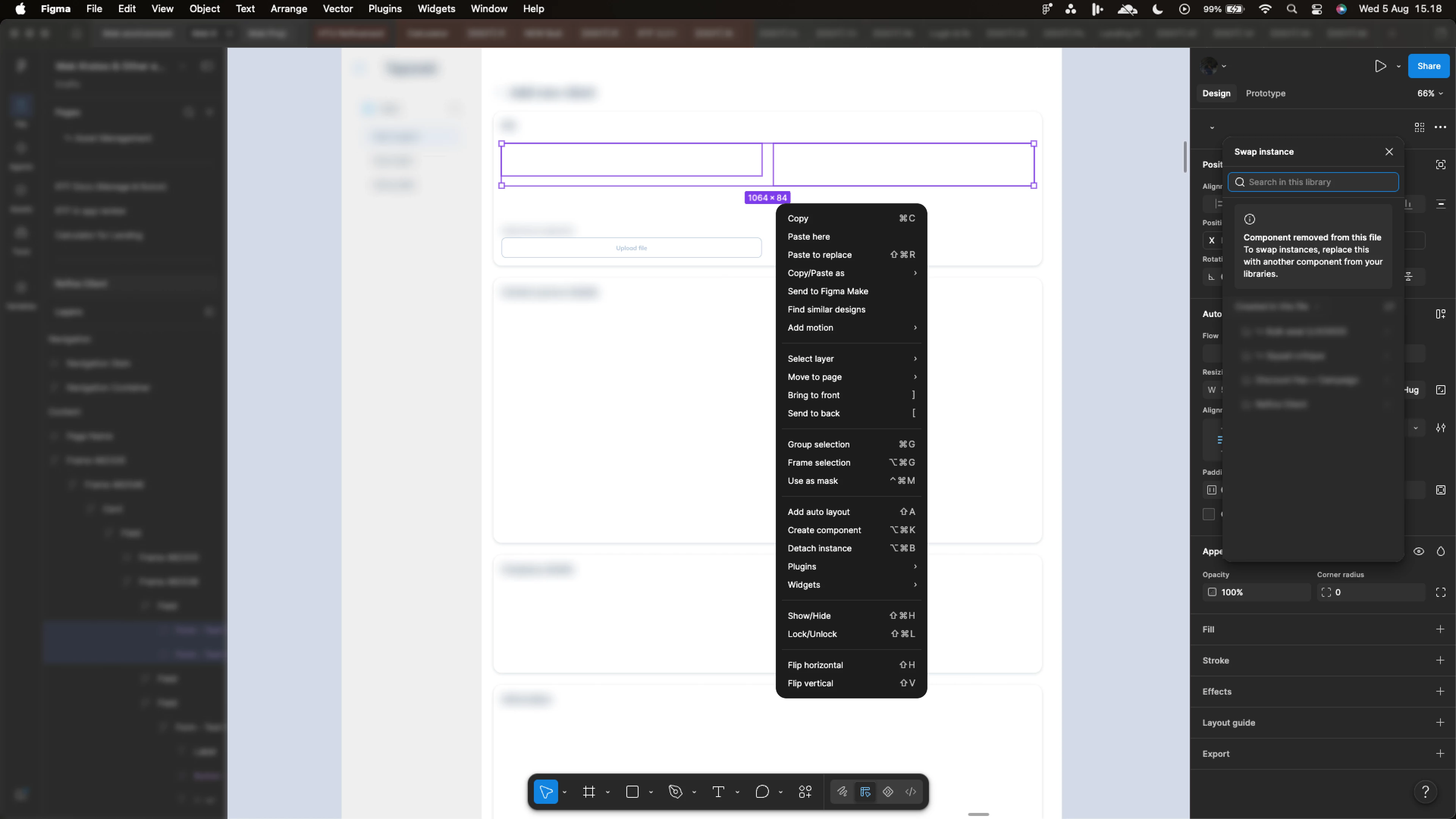Open the shape tools dropdown arrow
The image size is (1456, 819).
pos(651,792)
